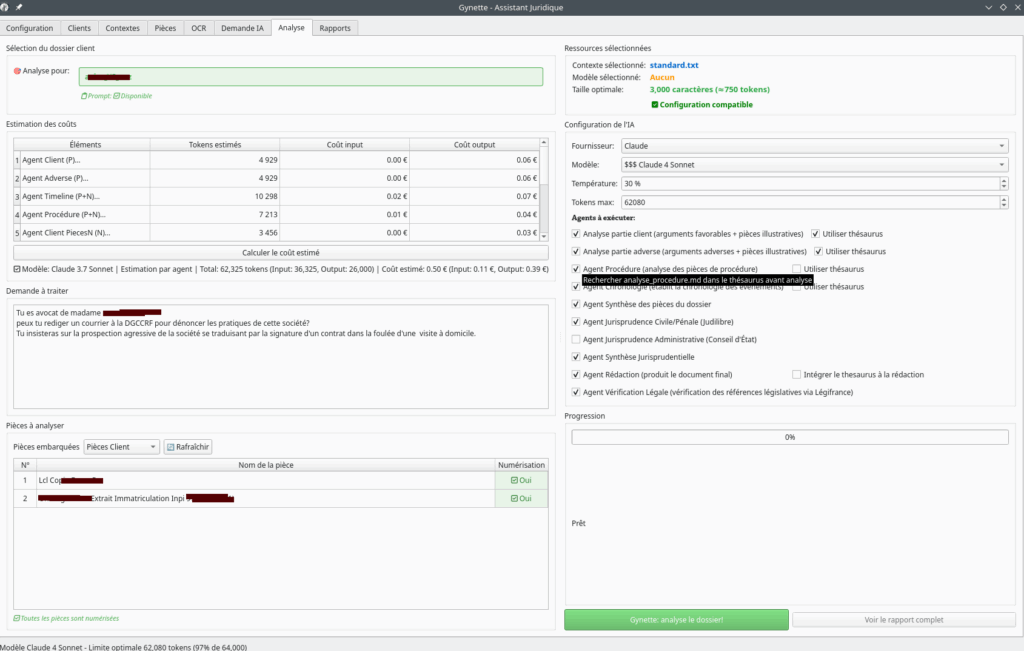Click the 'Oui' check icon for piece 1

pyautogui.click(x=514, y=480)
